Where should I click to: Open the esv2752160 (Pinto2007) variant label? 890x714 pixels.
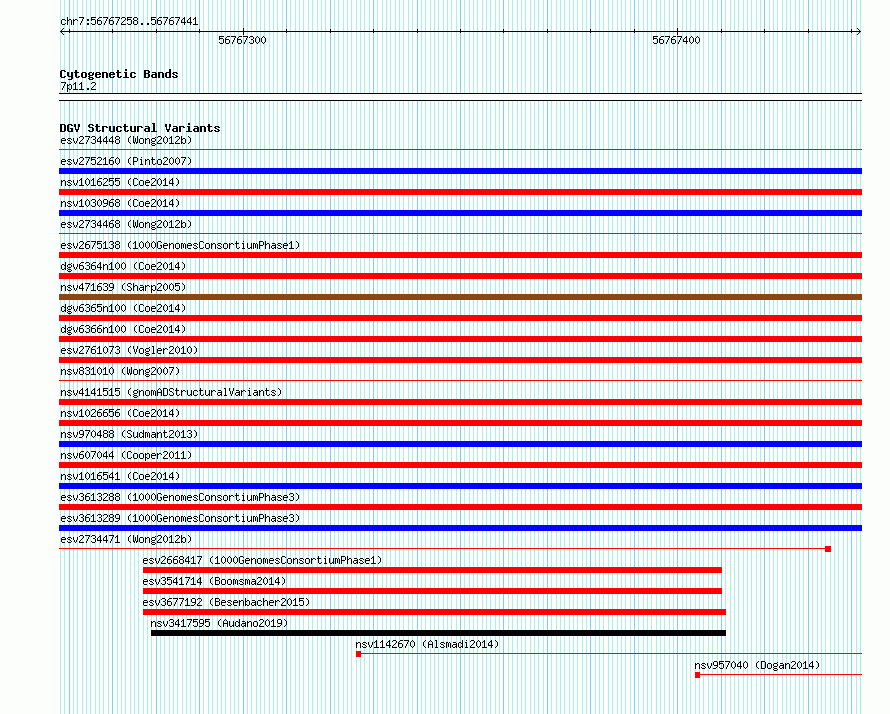126,161
